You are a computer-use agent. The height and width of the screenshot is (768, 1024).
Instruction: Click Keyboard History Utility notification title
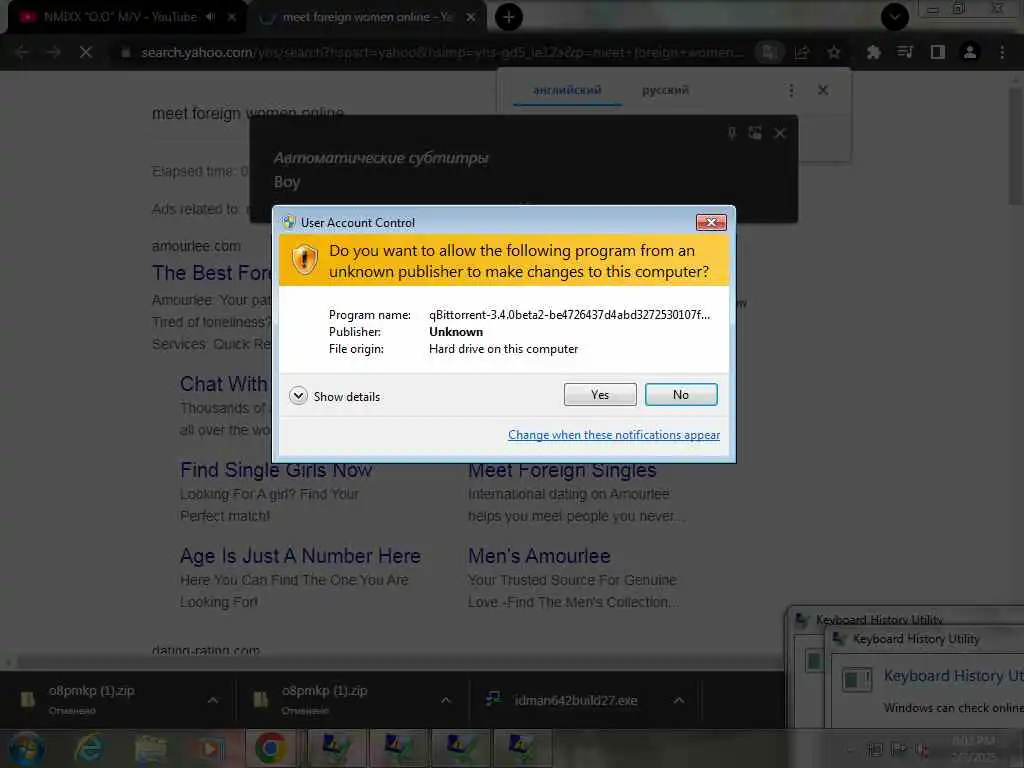[x=916, y=639]
